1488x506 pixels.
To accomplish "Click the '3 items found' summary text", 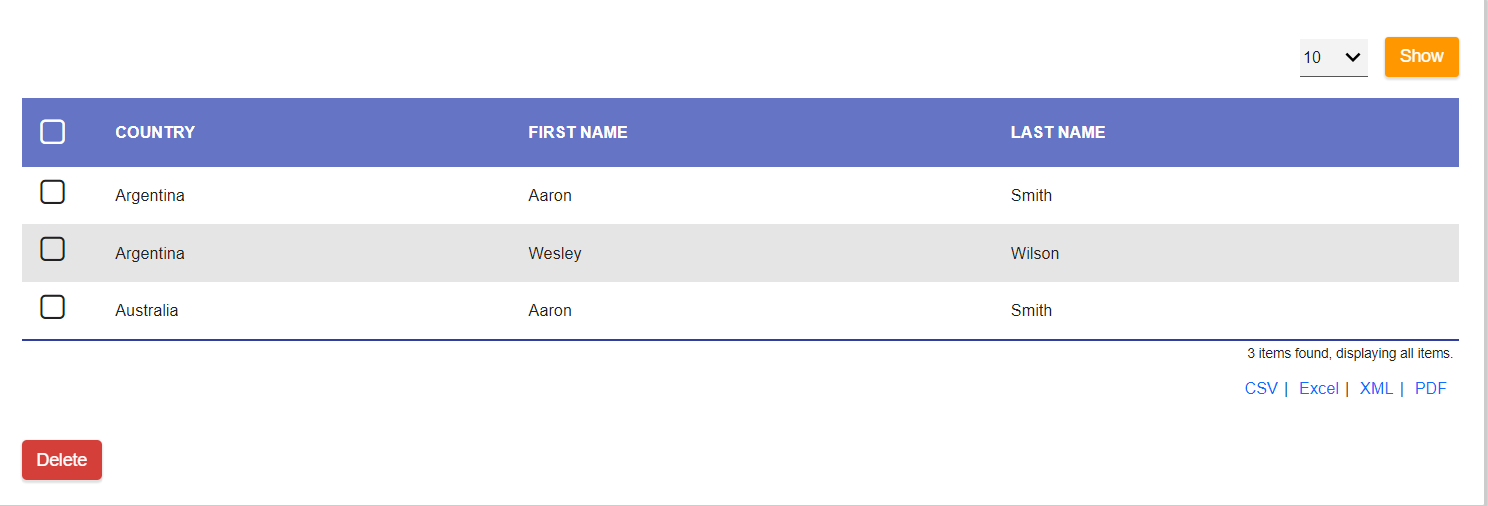I will point(1349,353).
